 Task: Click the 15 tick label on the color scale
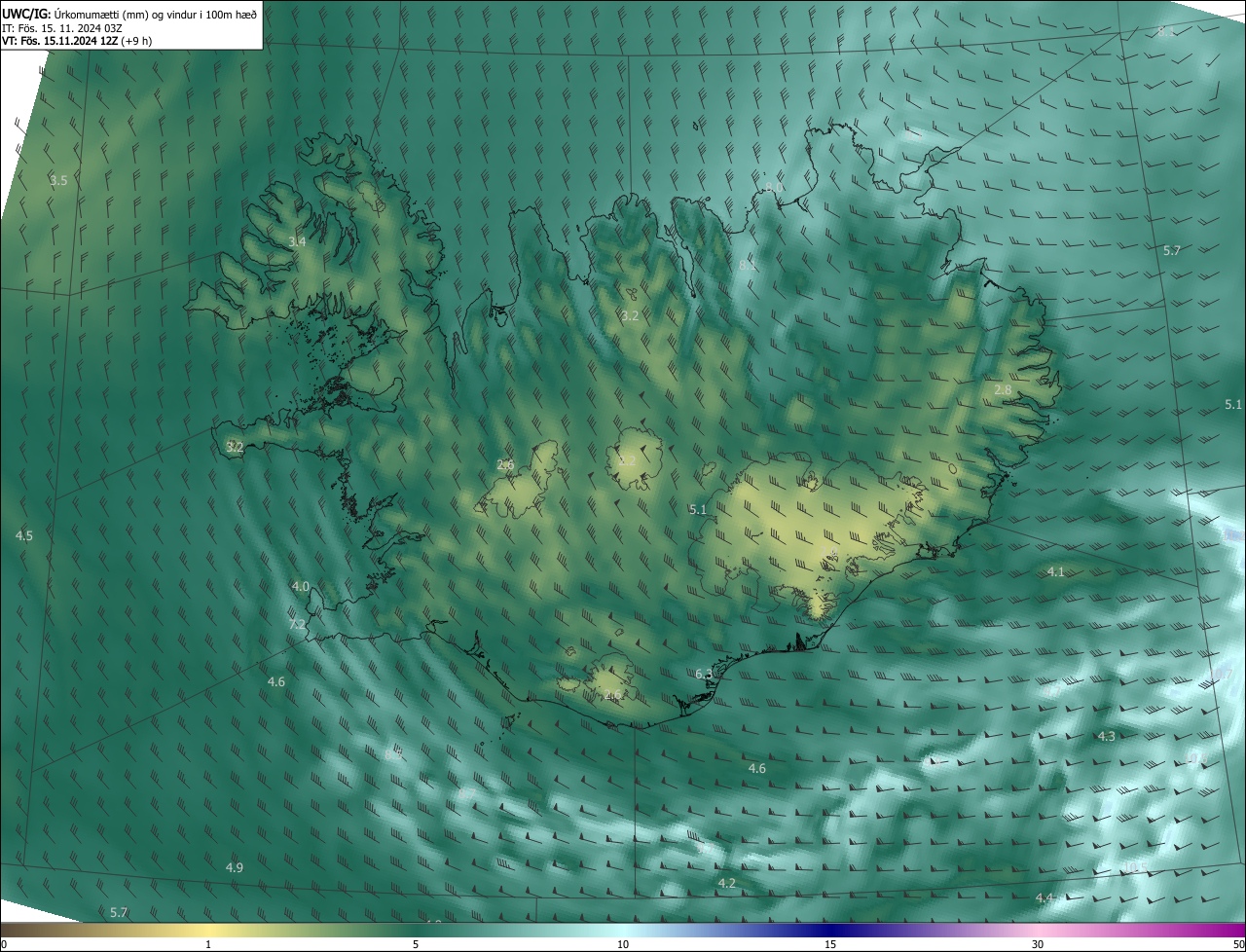click(x=830, y=944)
